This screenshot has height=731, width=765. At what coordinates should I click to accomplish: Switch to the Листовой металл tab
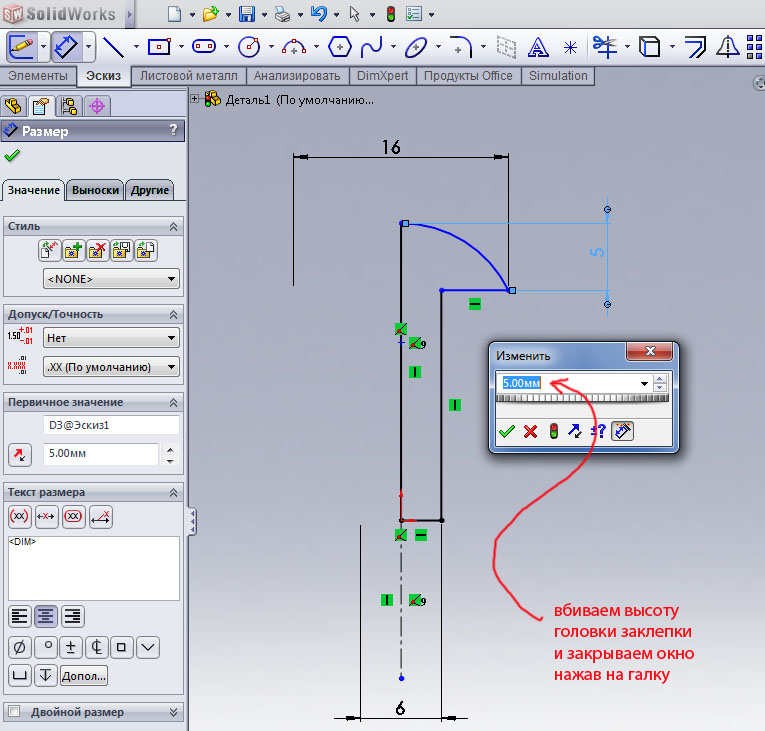tap(189, 76)
